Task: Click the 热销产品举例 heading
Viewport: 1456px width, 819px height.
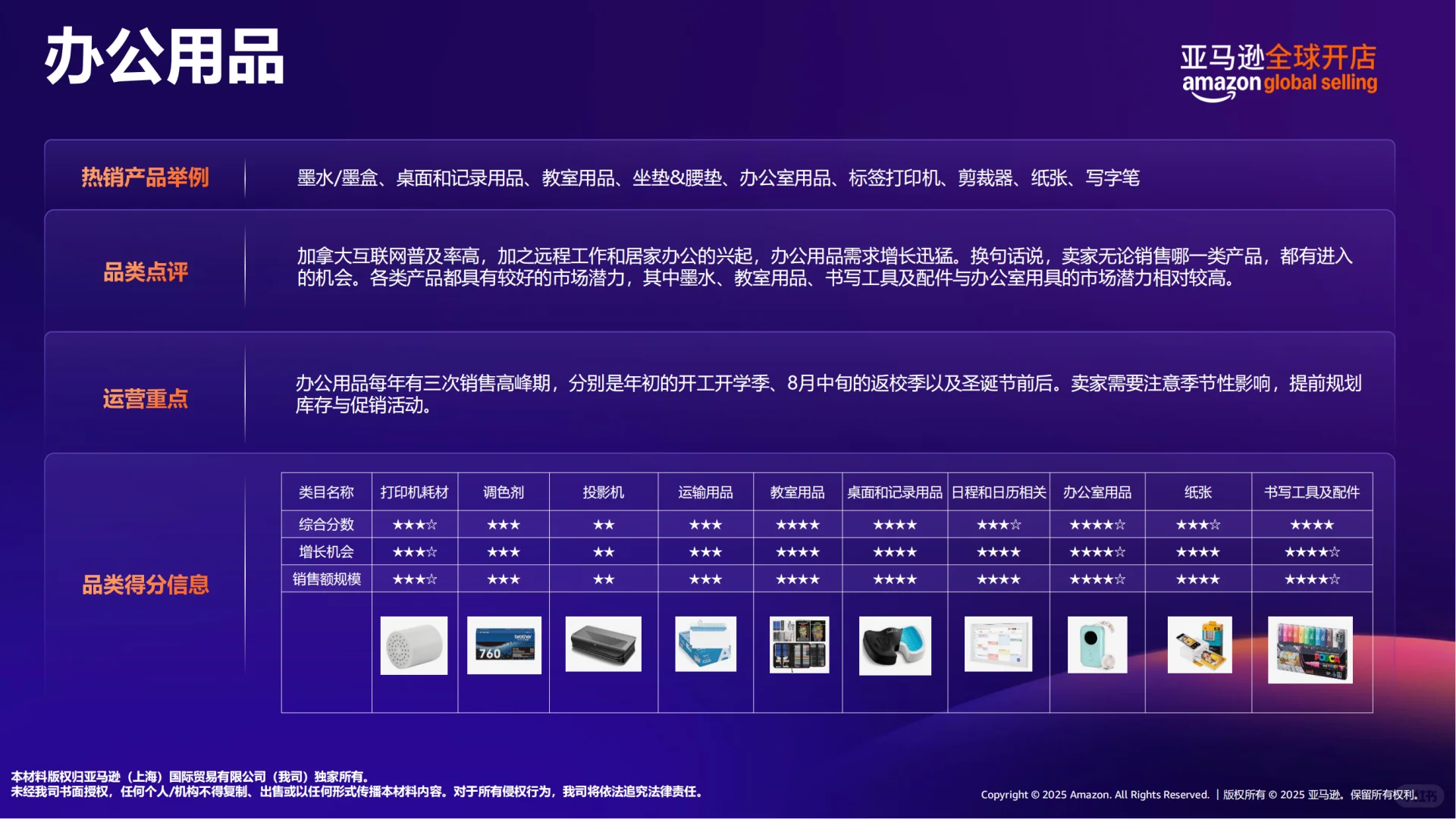Action: tap(145, 177)
